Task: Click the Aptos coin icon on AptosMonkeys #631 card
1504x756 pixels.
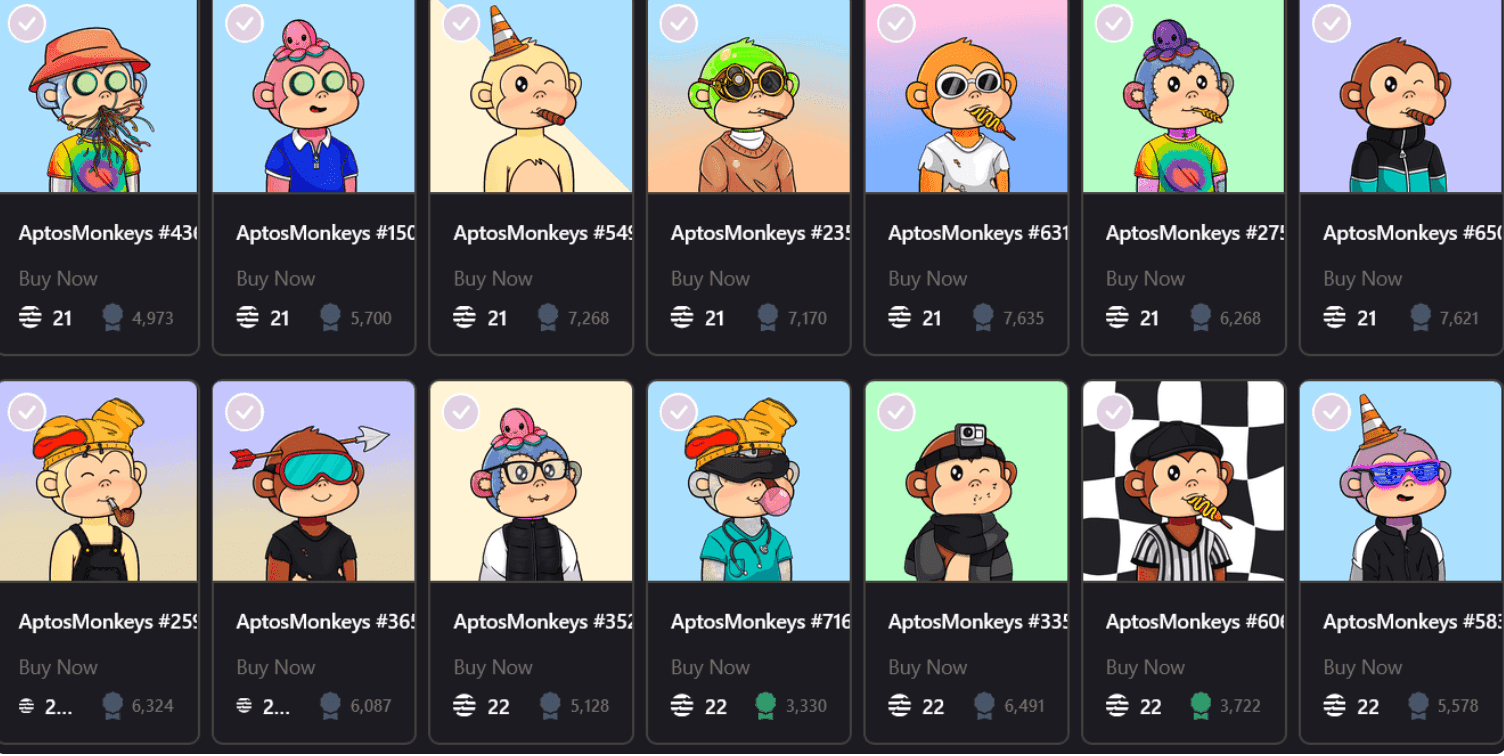Action: (901, 318)
